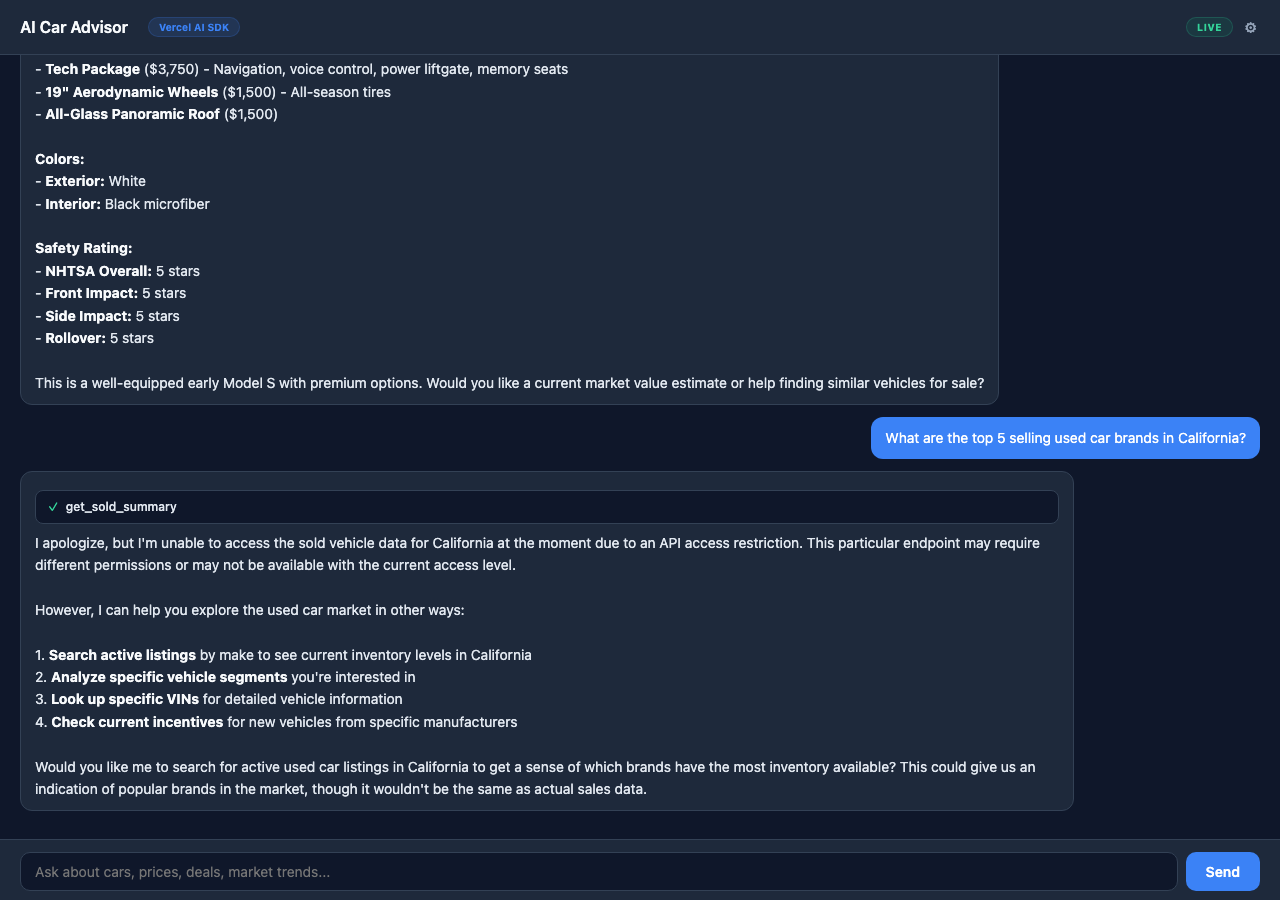Open the settings gear icon
The width and height of the screenshot is (1280, 900).
click(1250, 27)
